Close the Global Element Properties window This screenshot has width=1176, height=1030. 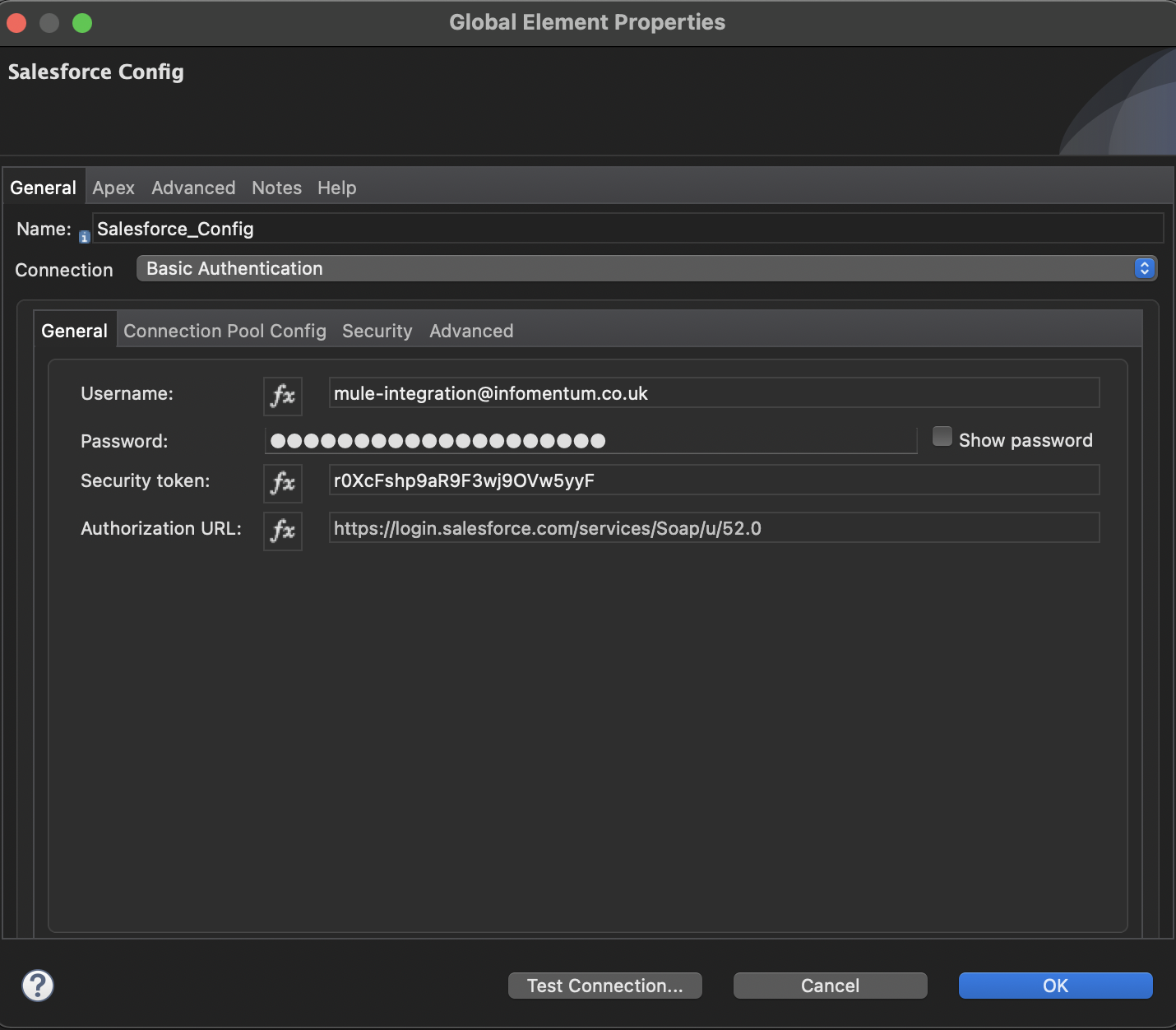point(16,23)
